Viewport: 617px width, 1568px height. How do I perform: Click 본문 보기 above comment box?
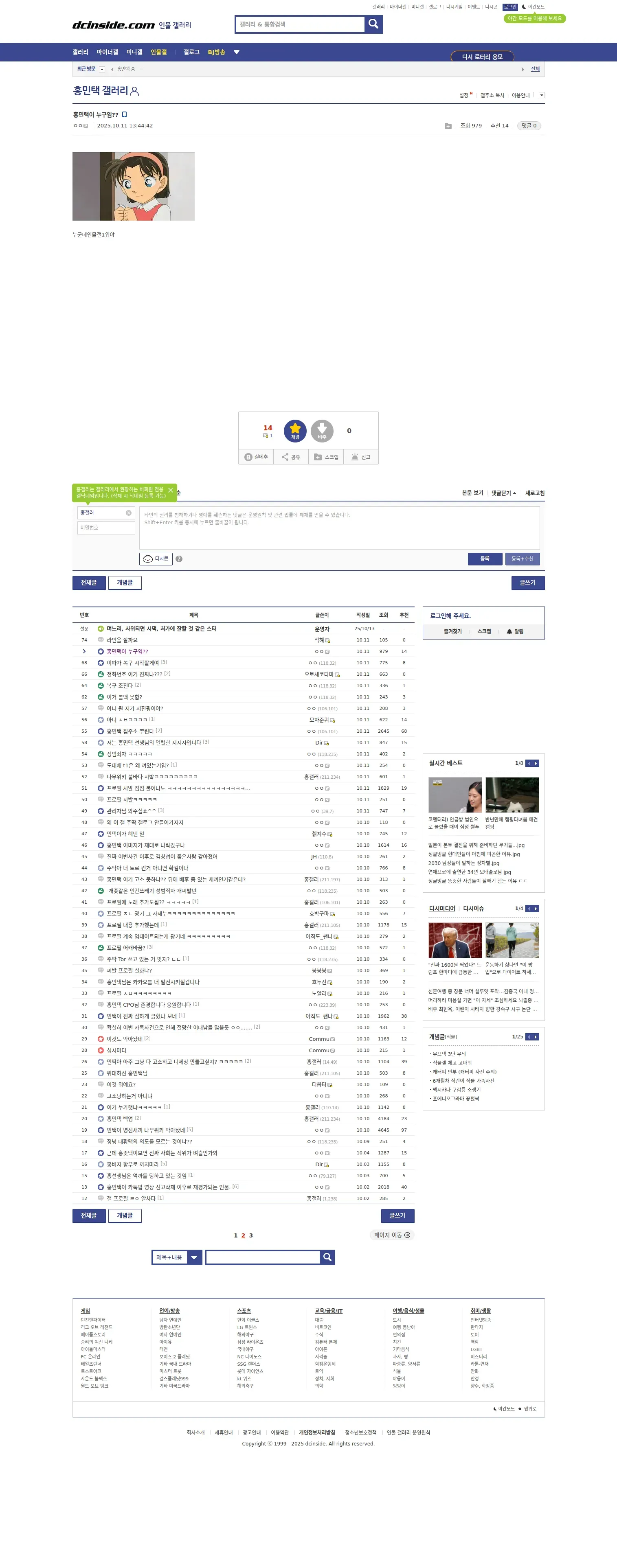click(473, 493)
